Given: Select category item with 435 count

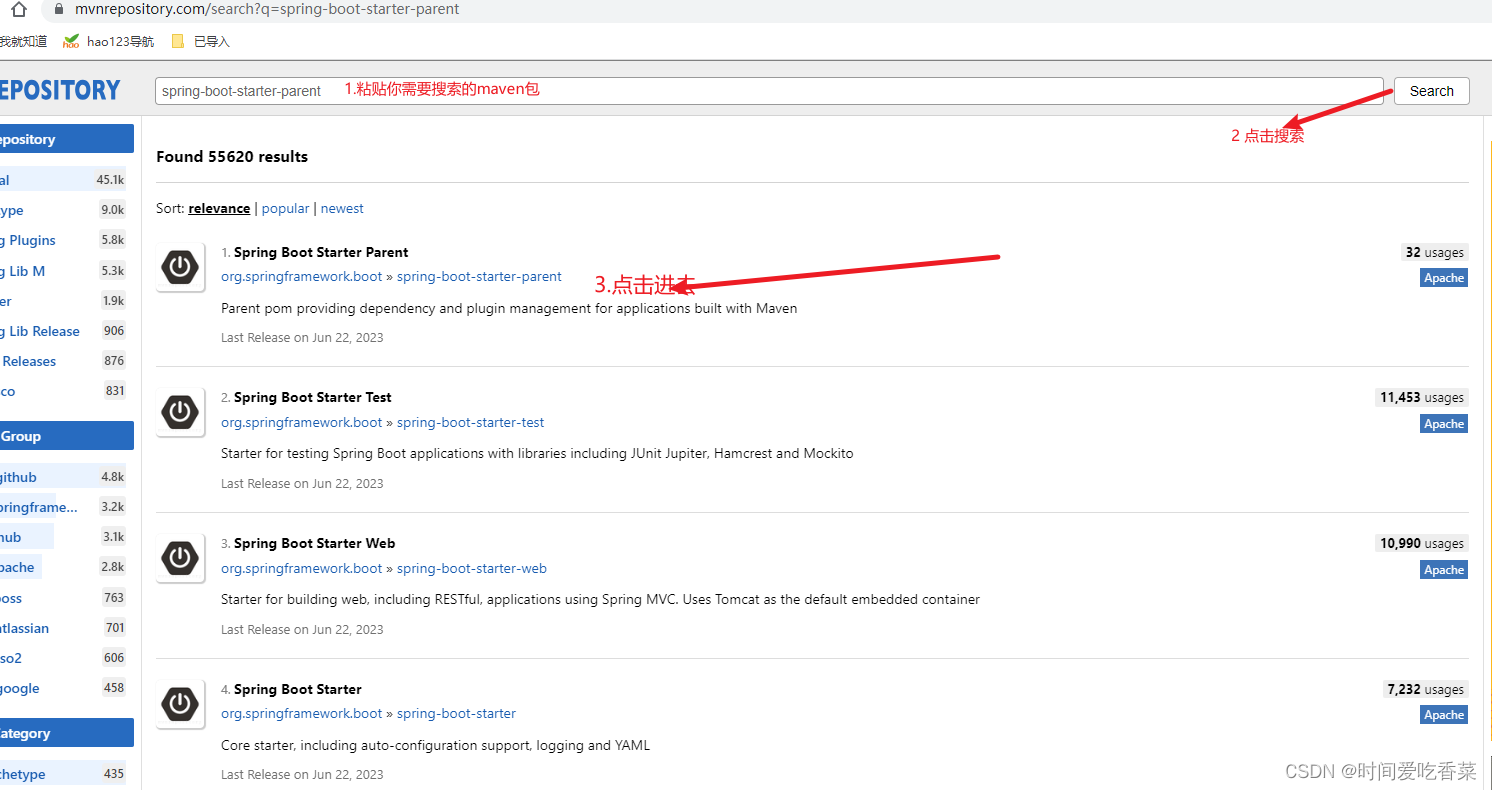Looking at the screenshot, I should tap(63, 774).
